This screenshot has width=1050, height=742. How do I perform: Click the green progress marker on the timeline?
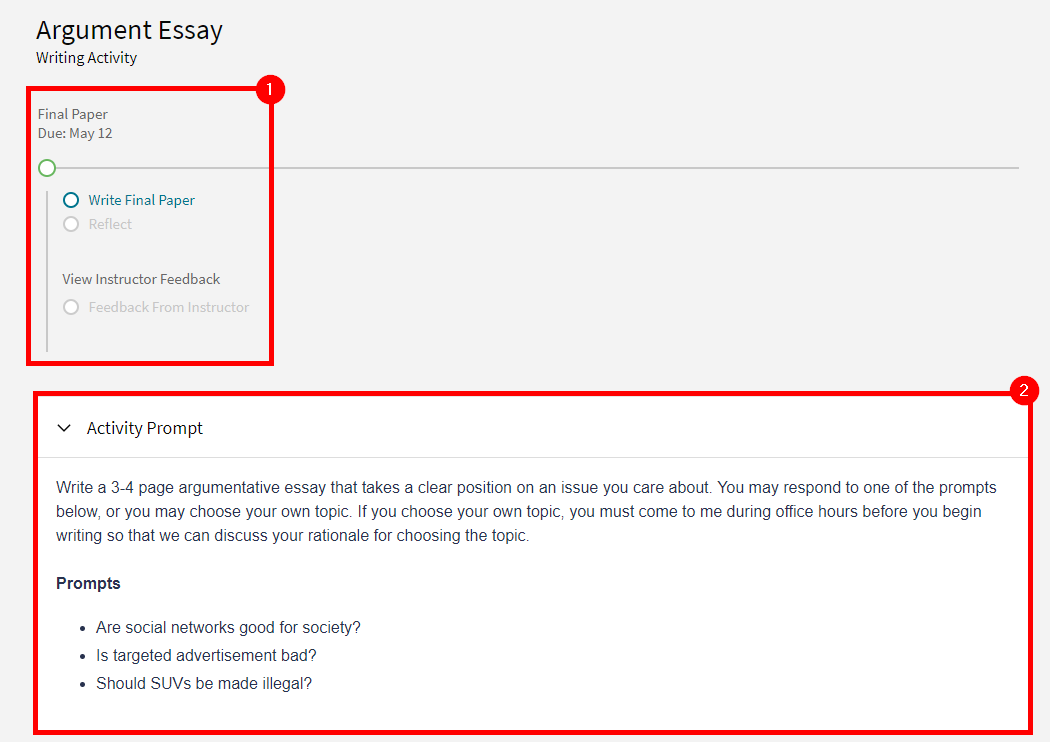click(46, 168)
